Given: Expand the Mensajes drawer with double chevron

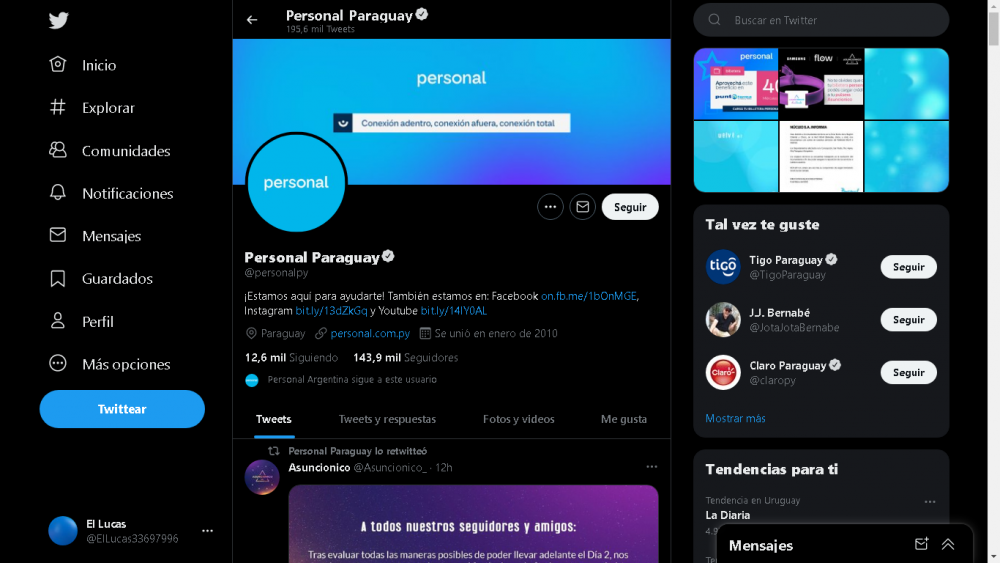Looking at the screenshot, I should (948, 544).
